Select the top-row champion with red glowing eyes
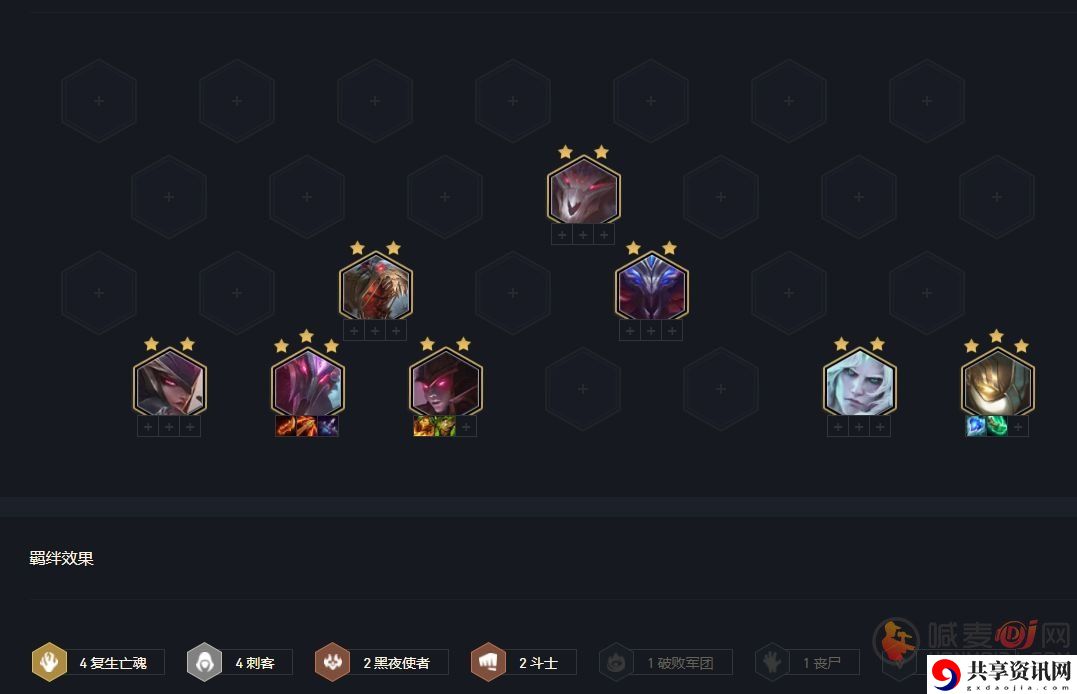The height and width of the screenshot is (694, 1077). click(x=583, y=190)
